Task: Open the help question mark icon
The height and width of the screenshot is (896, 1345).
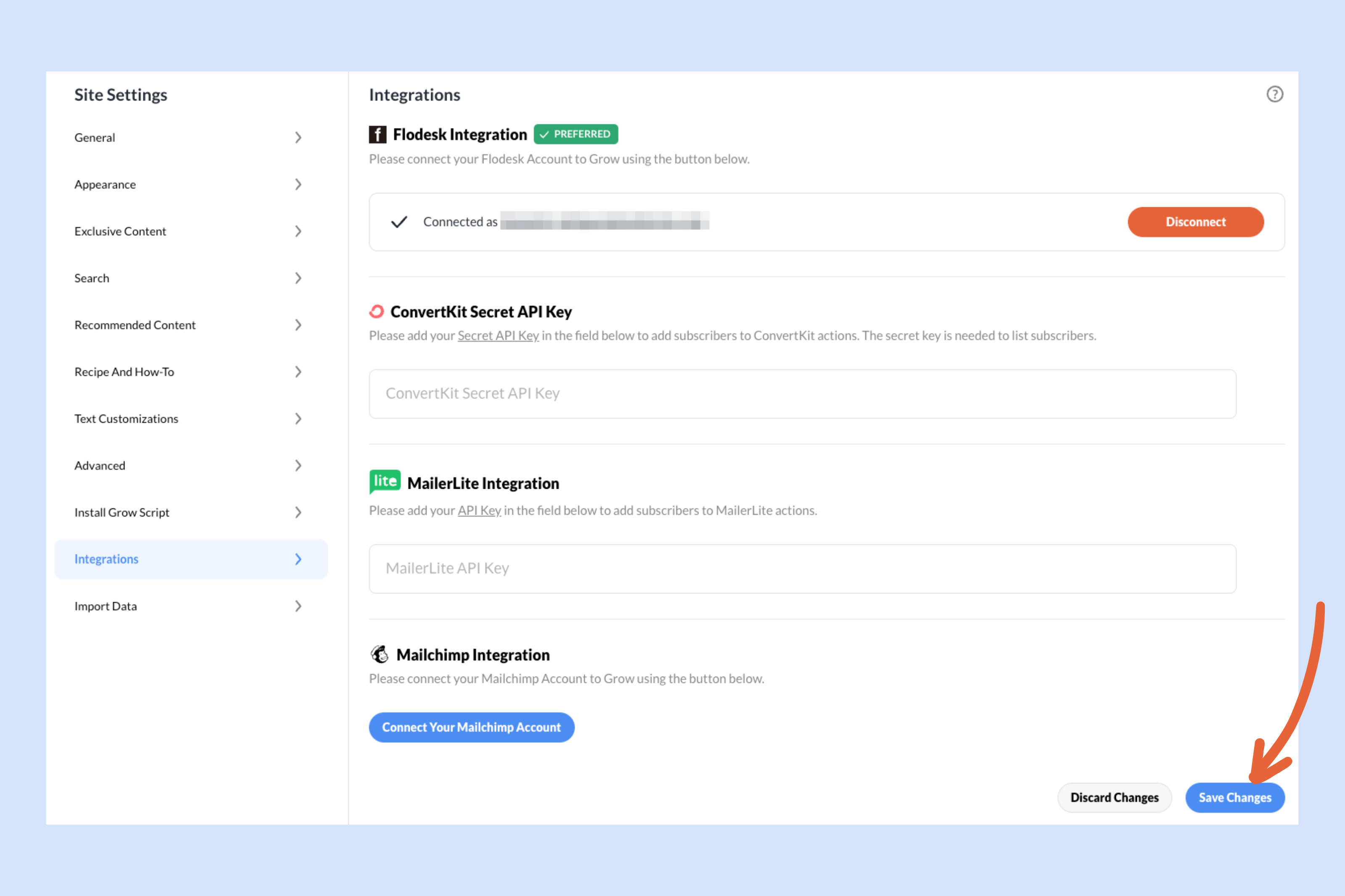Action: click(1274, 94)
